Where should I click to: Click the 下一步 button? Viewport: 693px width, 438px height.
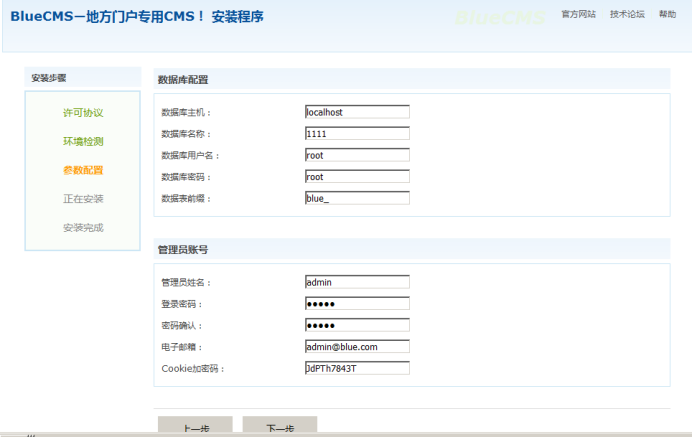[280, 425]
